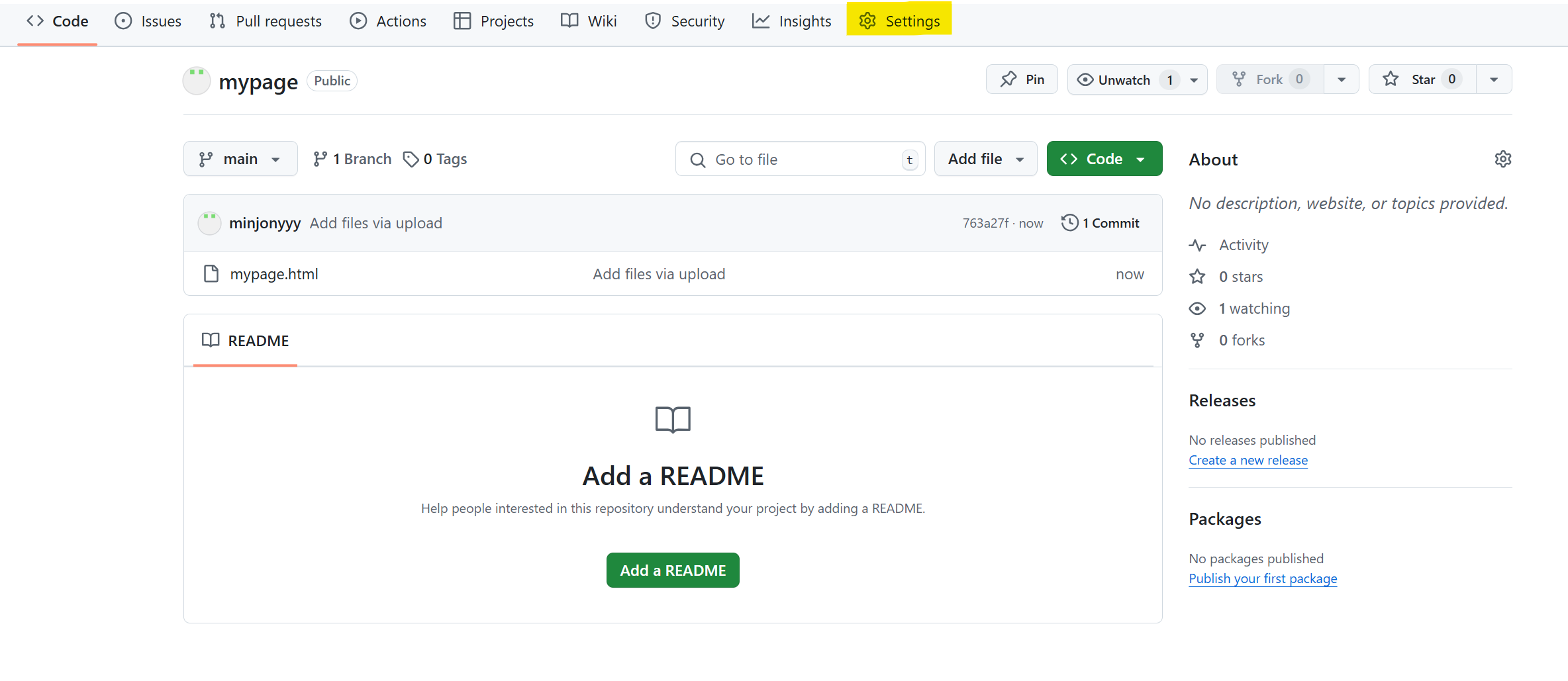This screenshot has height=681, width=1568.
Task: Click the Packages heading
Action: (1225, 519)
